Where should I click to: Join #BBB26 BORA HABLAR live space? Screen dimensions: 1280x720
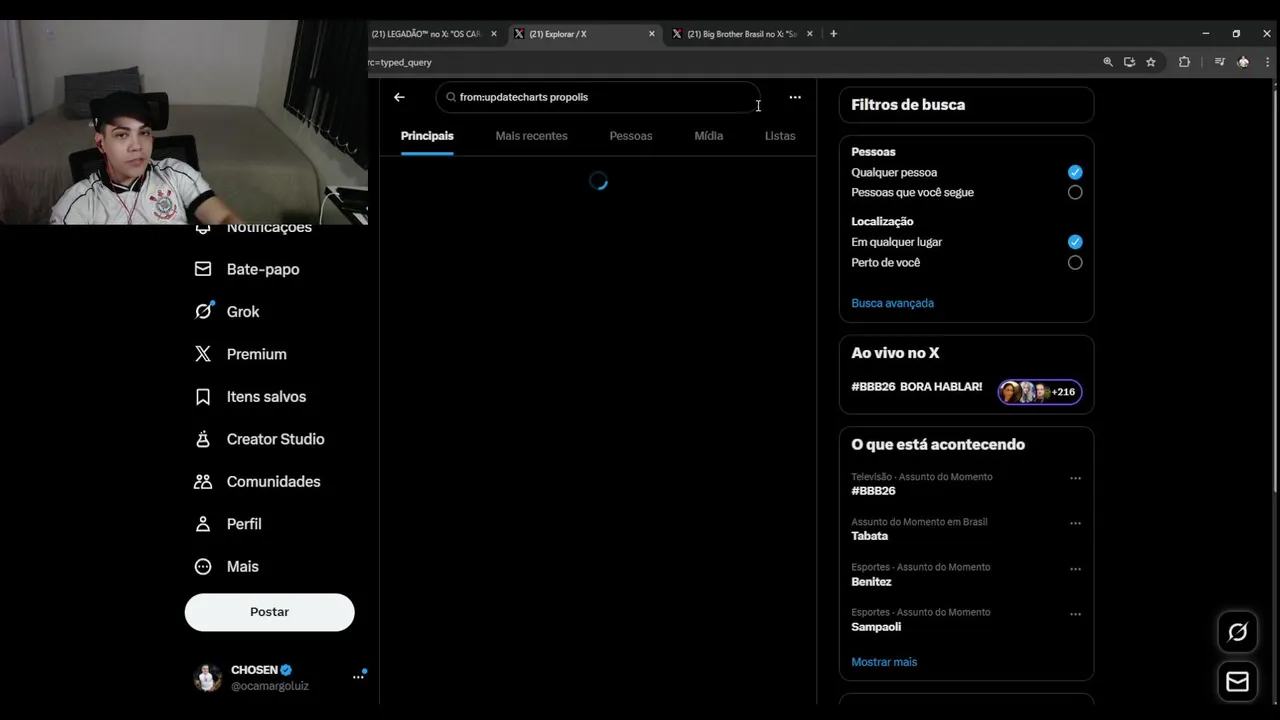coord(917,387)
